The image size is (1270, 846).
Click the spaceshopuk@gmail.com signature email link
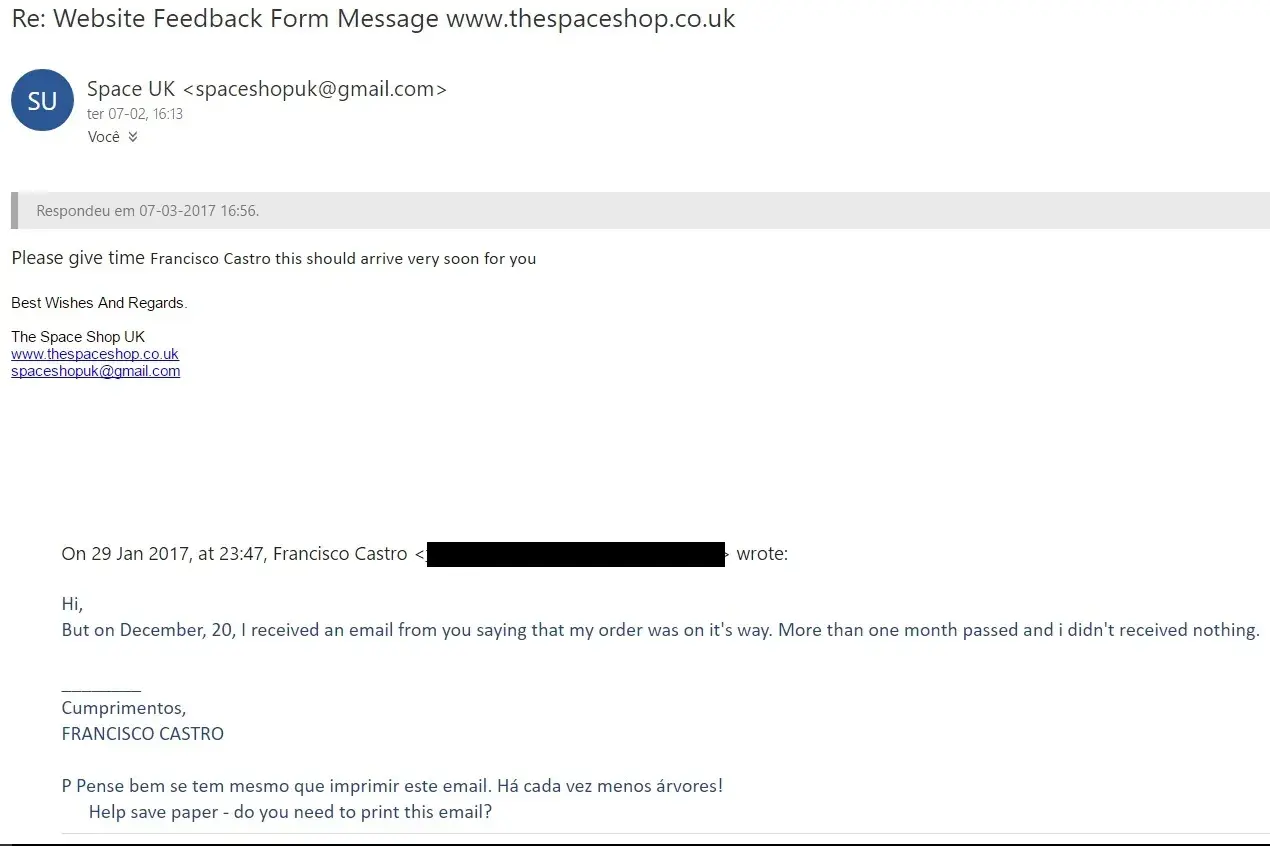[96, 371]
